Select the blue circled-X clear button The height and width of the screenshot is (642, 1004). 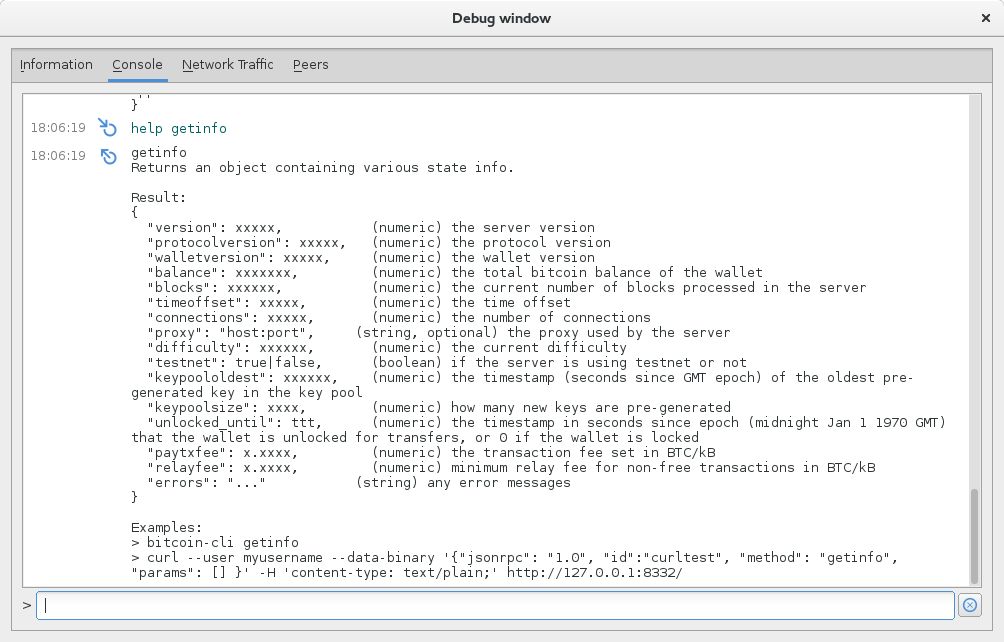coord(968,605)
